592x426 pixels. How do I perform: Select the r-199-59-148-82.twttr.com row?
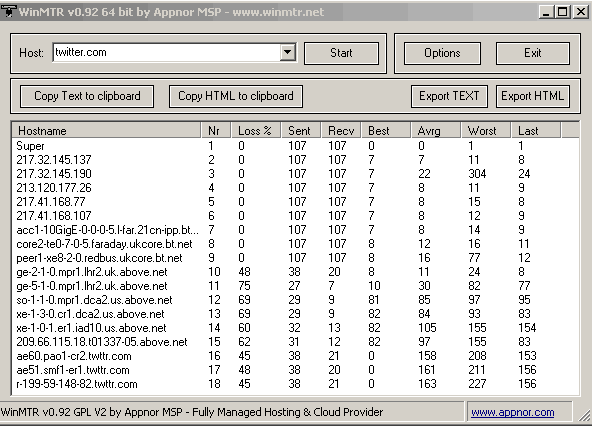295,384
